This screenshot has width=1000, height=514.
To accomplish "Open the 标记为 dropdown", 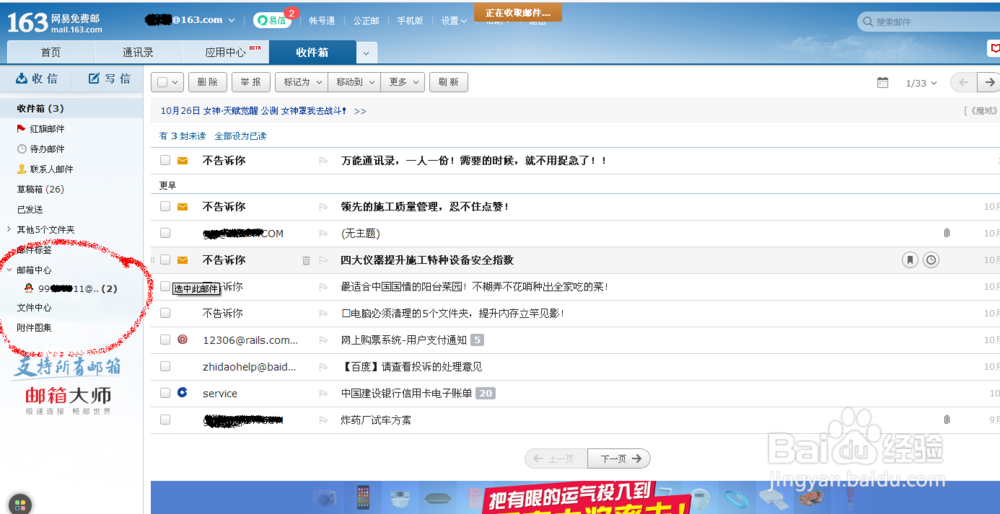I will (302, 82).
